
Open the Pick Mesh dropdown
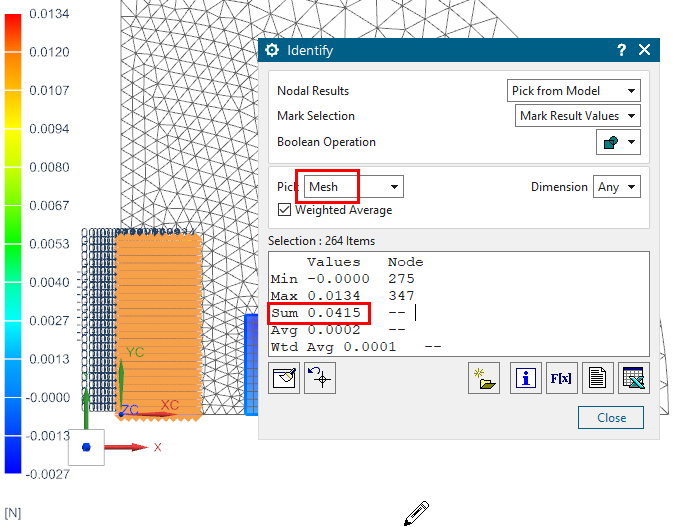(353, 187)
